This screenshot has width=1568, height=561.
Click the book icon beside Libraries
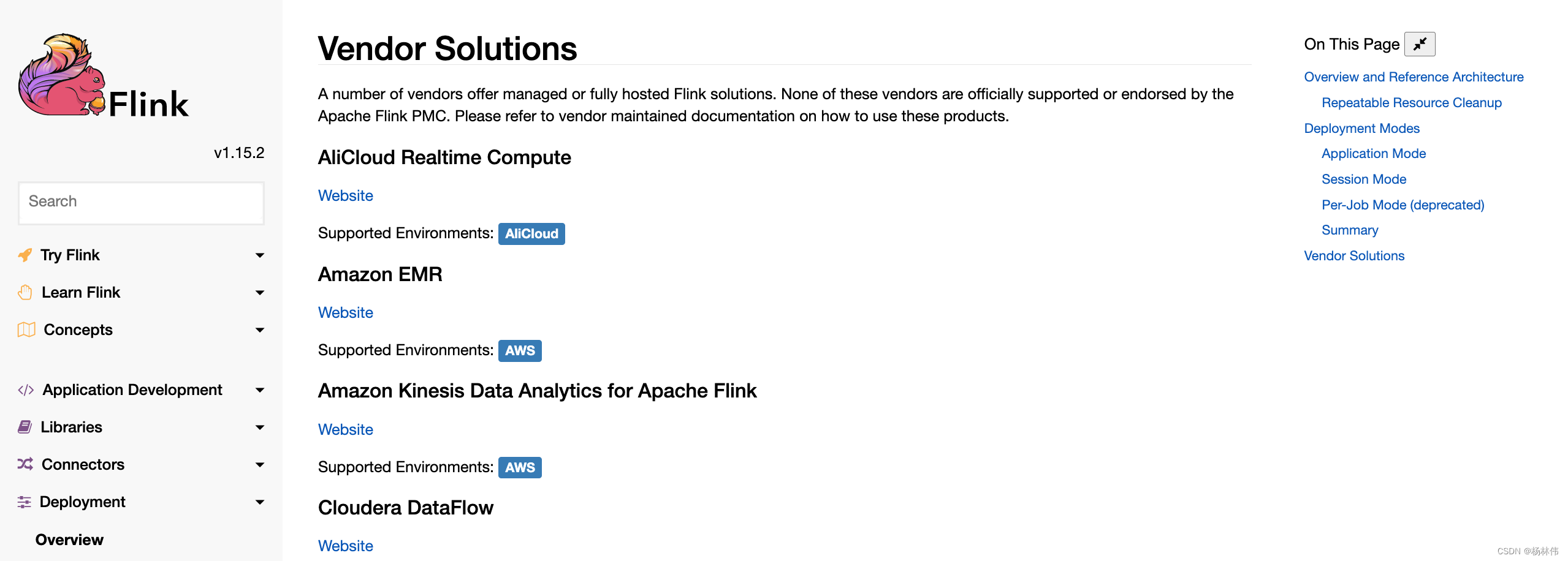click(x=25, y=427)
